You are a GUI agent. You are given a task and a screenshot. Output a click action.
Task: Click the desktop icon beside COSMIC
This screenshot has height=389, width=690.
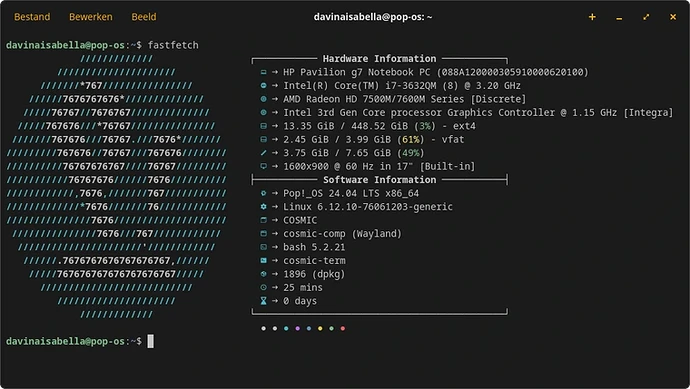263,220
